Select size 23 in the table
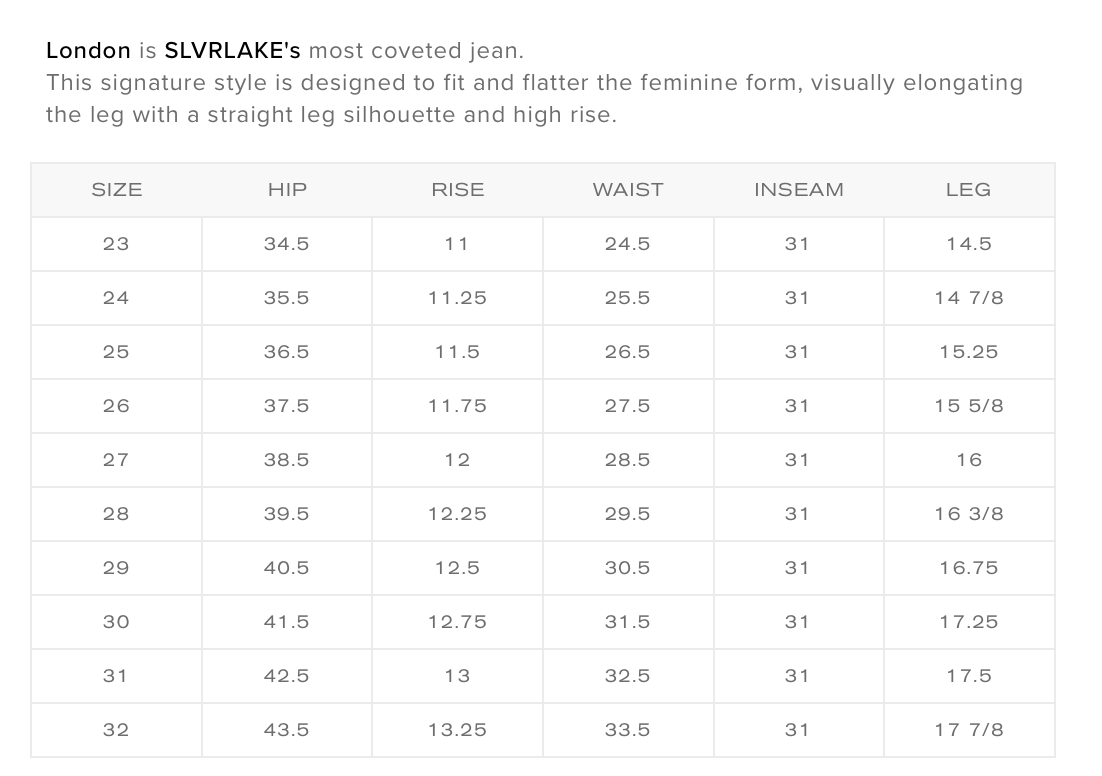The image size is (1102, 776). click(116, 244)
